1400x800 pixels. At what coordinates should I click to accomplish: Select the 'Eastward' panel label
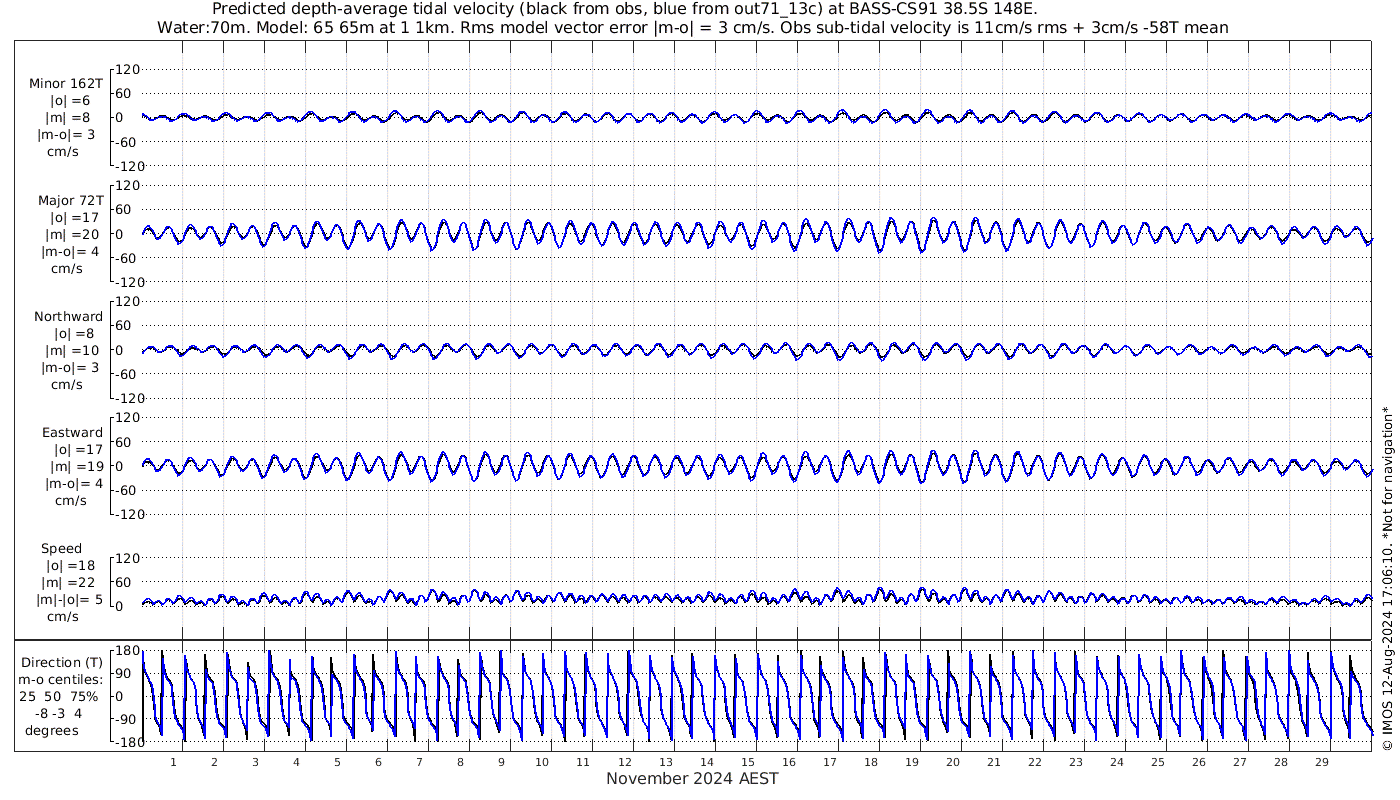[x=72, y=433]
